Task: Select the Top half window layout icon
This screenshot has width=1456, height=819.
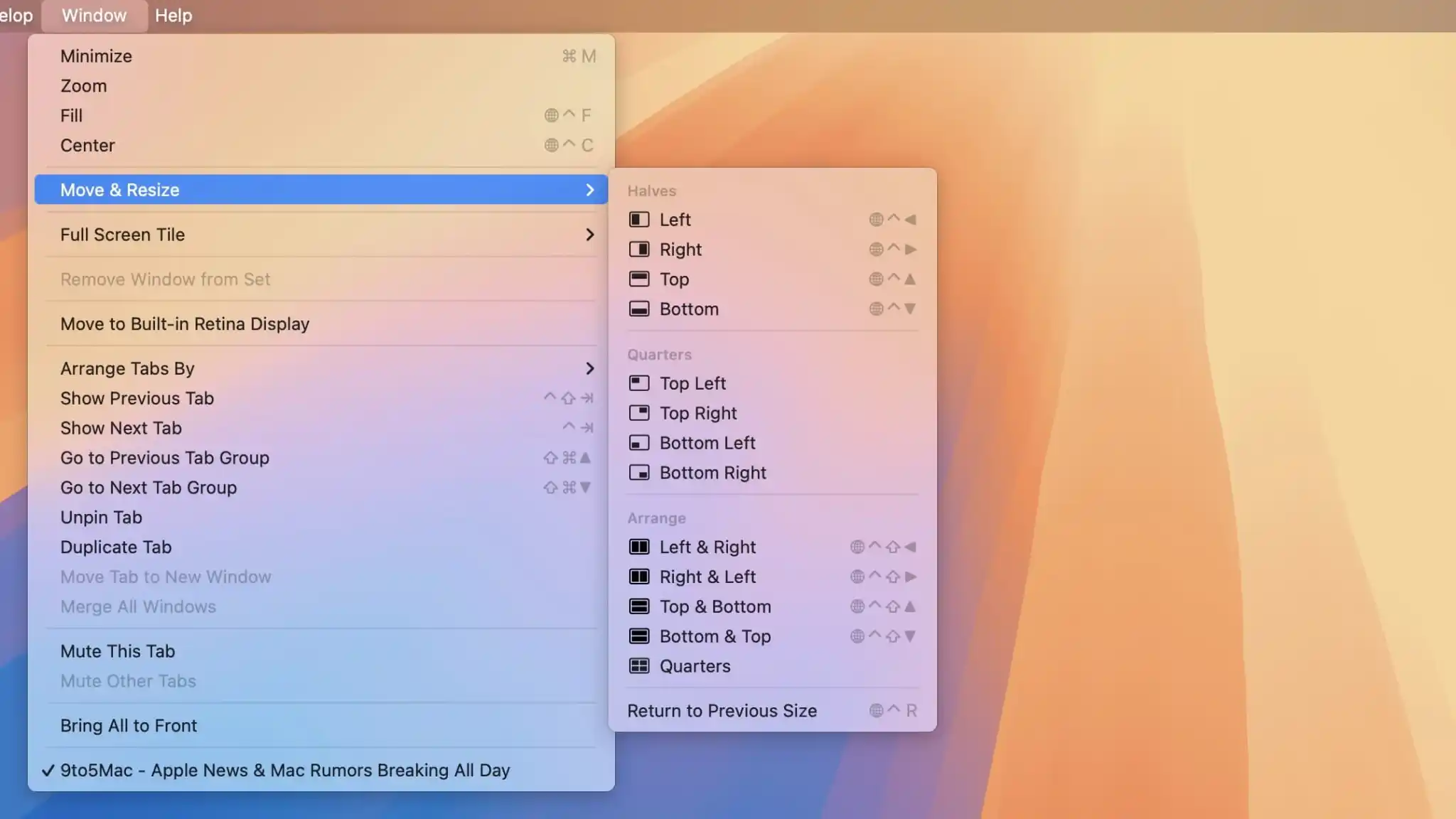Action: coord(638,279)
